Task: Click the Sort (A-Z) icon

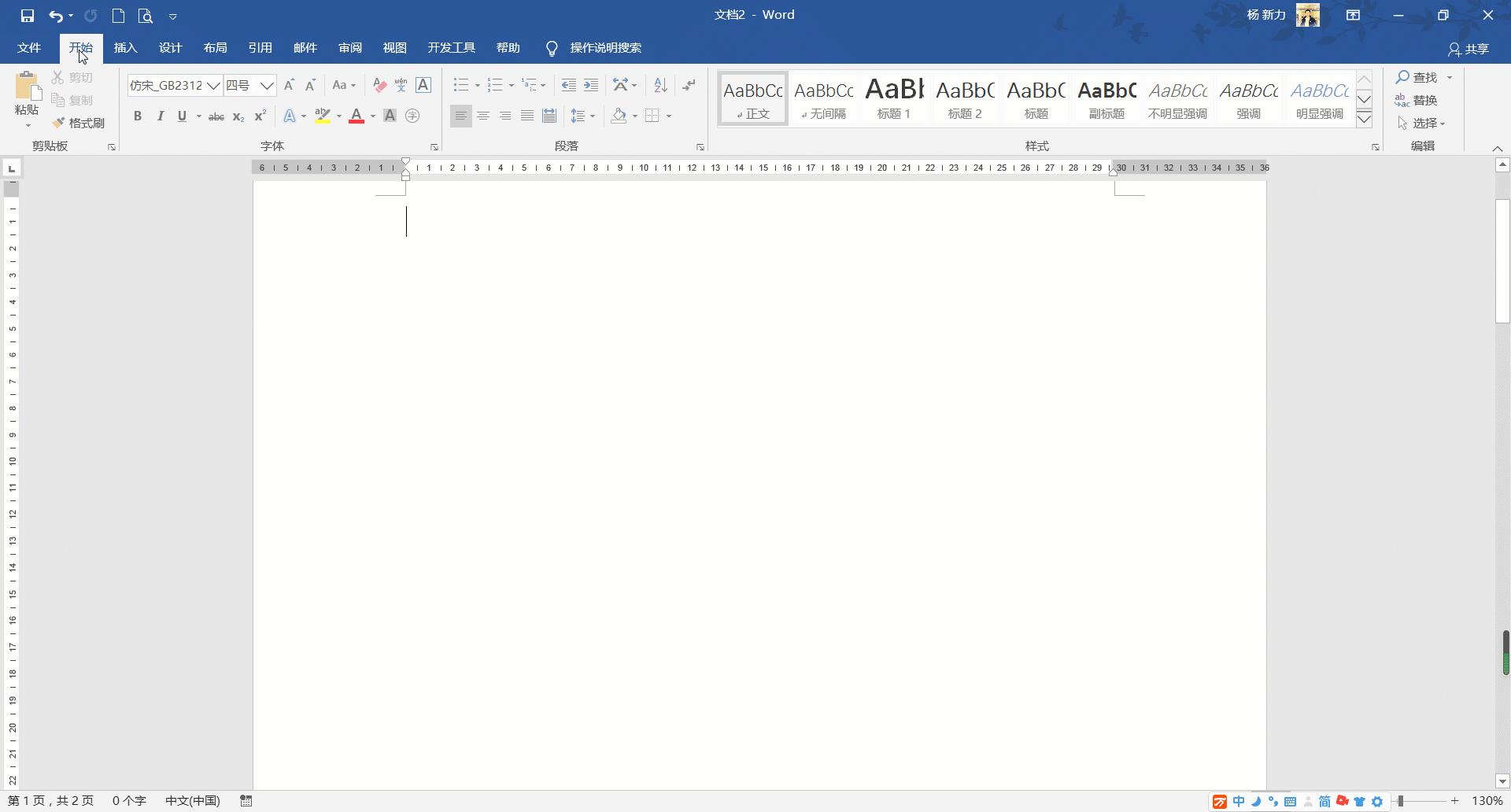Action: coord(660,86)
